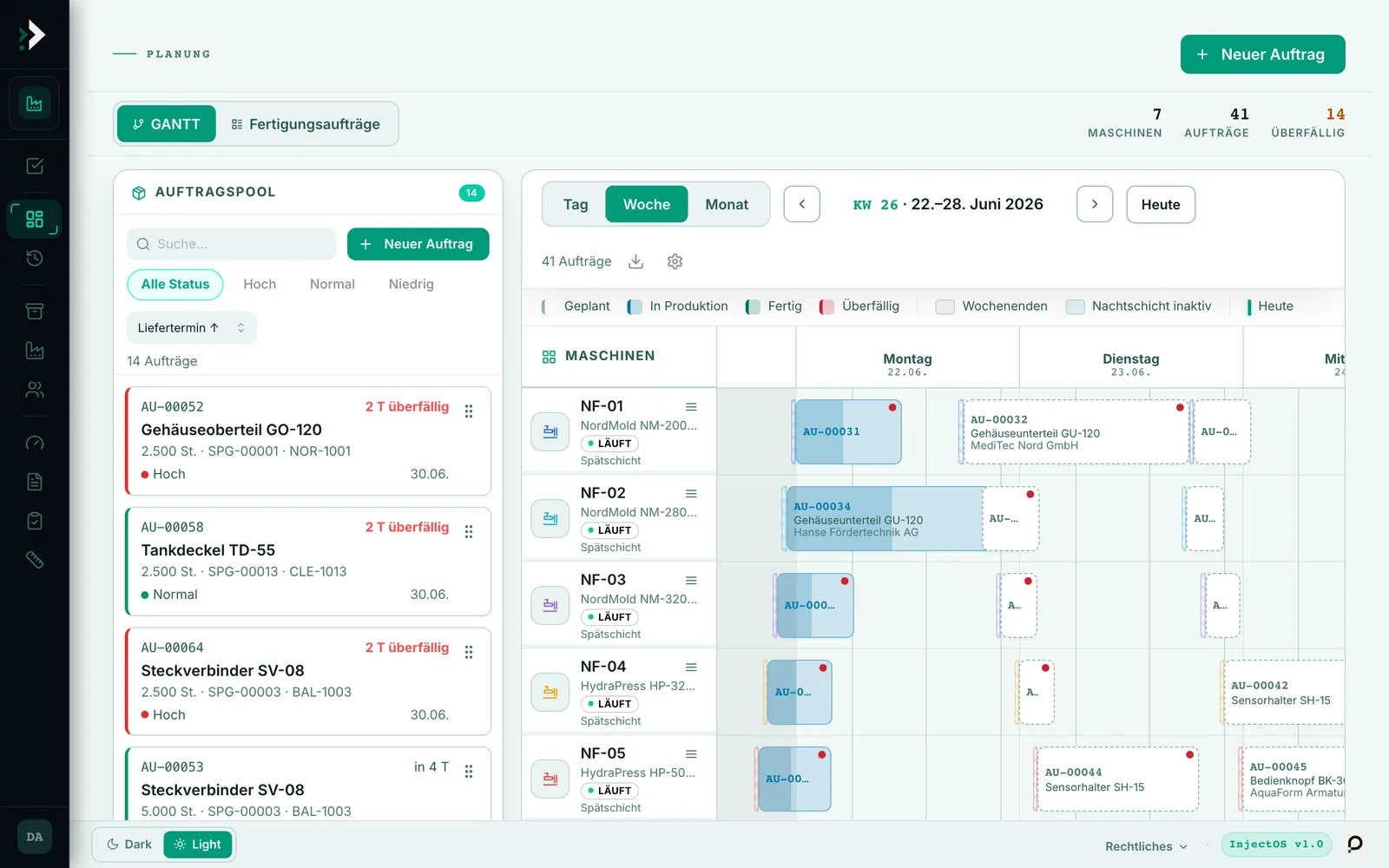Click the InjectOS v1.0 badge

(x=1276, y=845)
